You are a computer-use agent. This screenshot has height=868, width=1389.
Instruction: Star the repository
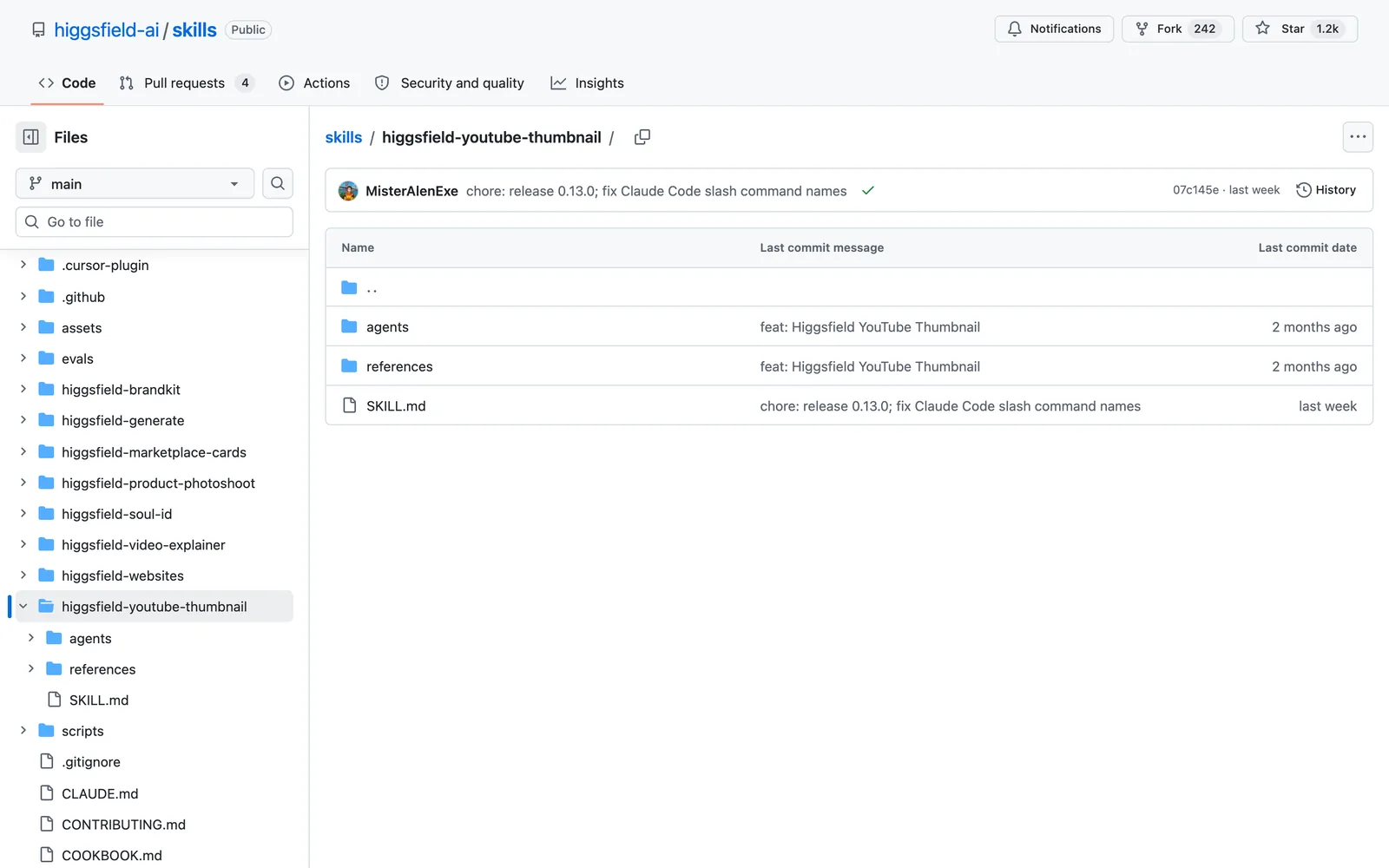(x=1300, y=29)
